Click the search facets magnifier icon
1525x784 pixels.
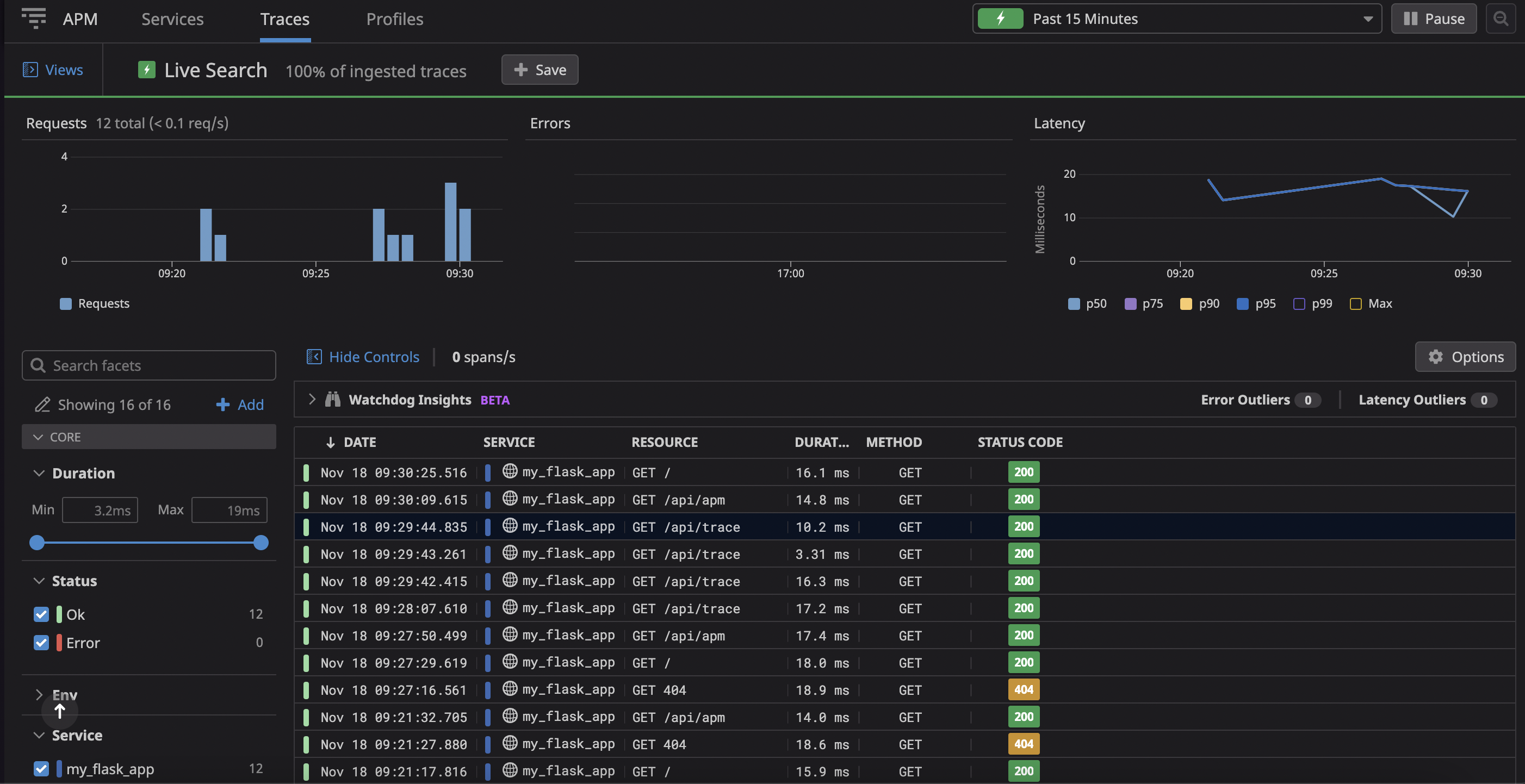pos(38,366)
